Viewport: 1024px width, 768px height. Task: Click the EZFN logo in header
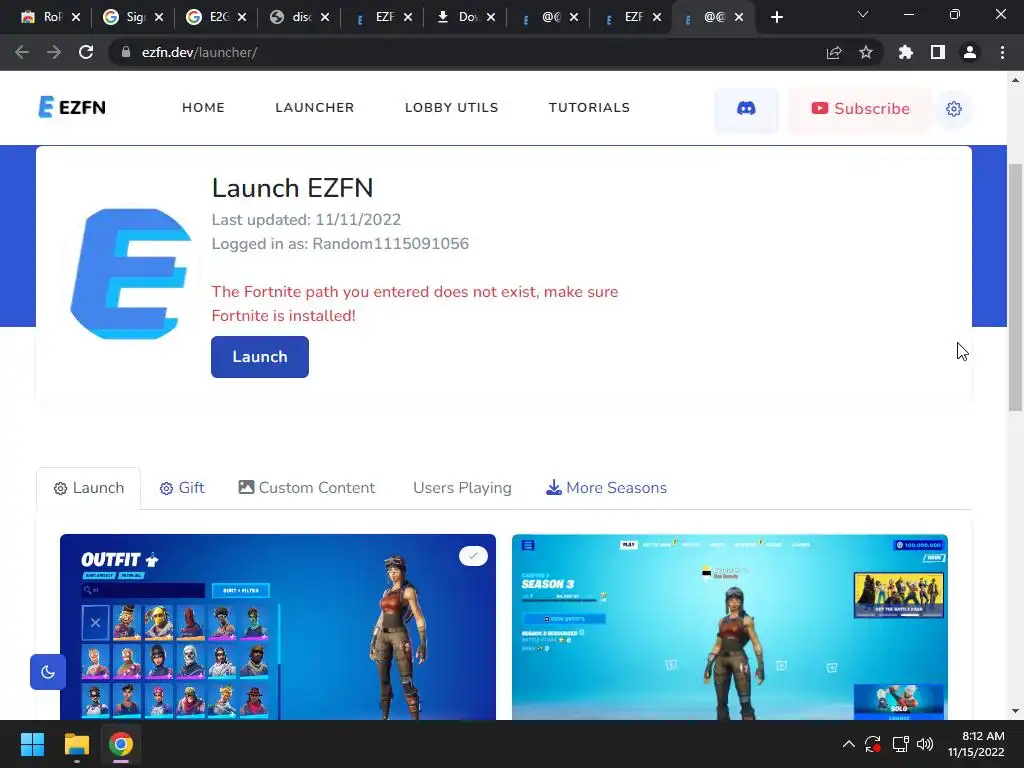click(72, 107)
